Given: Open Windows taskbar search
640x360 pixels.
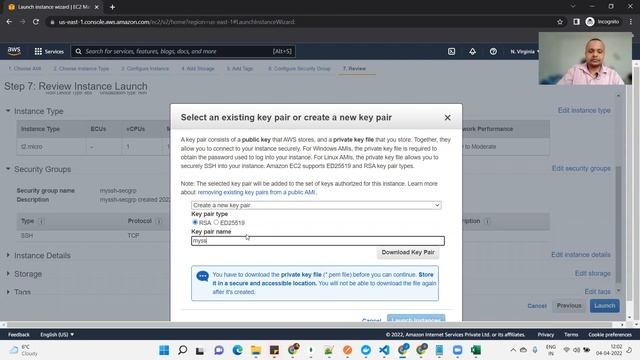Looking at the screenshot, I should point(182,350).
